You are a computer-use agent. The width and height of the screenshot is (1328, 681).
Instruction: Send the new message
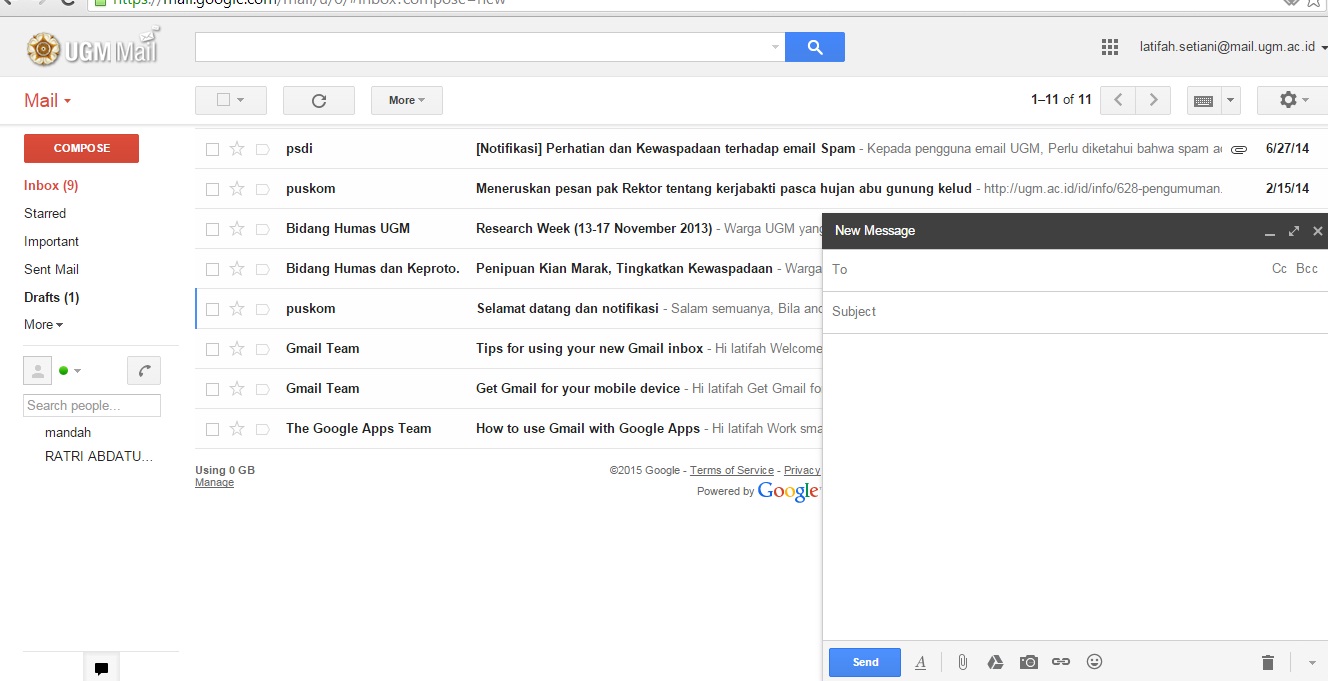click(865, 662)
